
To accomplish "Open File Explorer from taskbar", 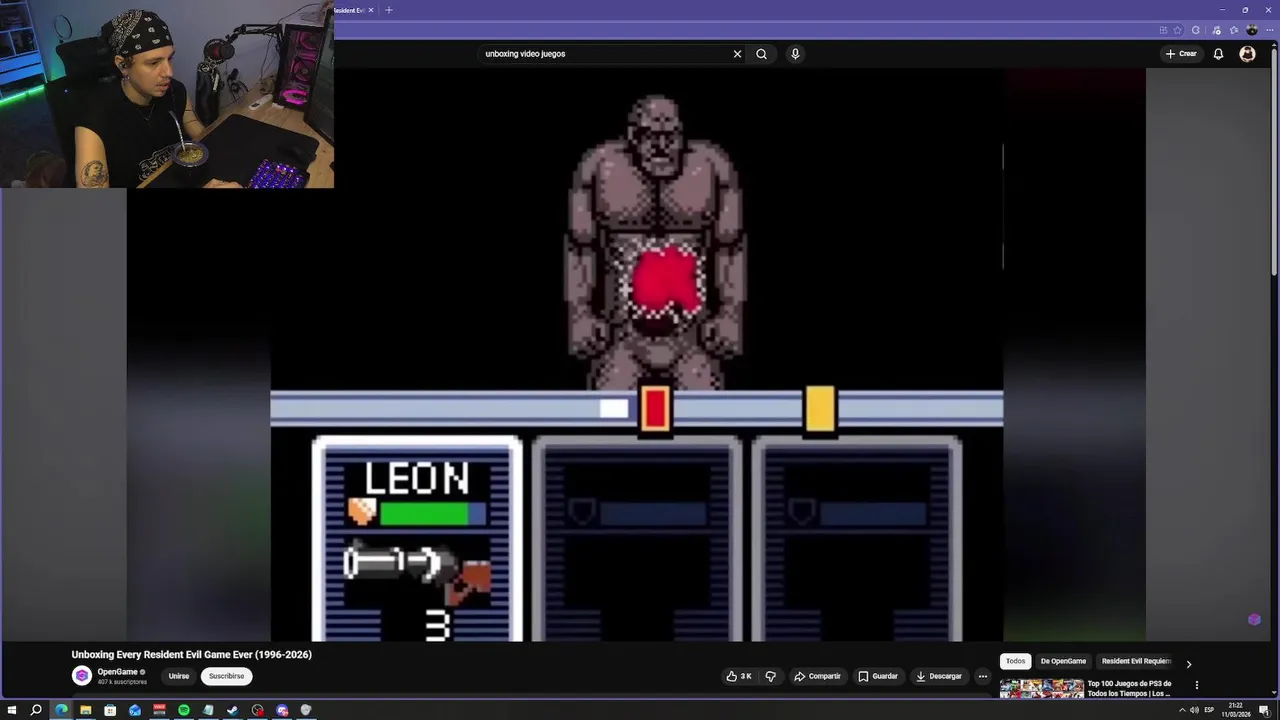I will click(86, 710).
